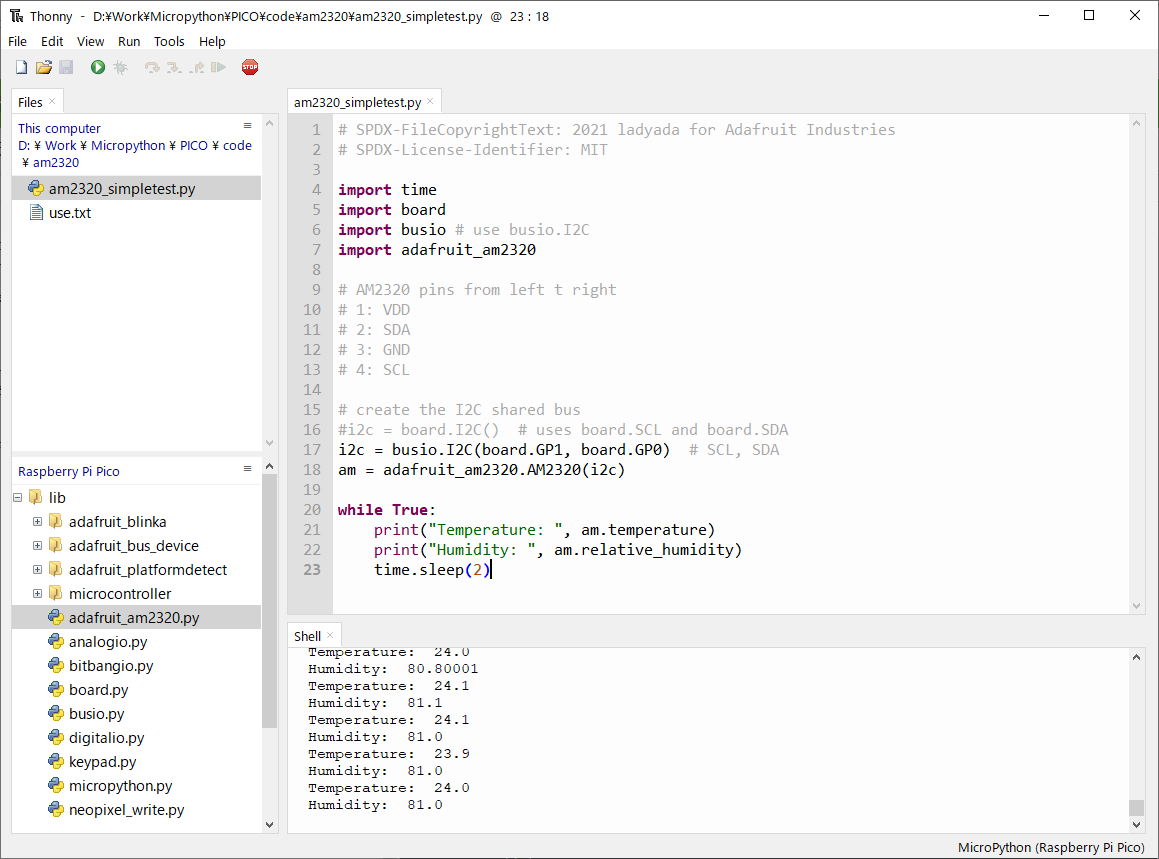Expand the adafruit_blinka folder
The image size is (1159, 859).
pyautogui.click(x=37, y=521)
